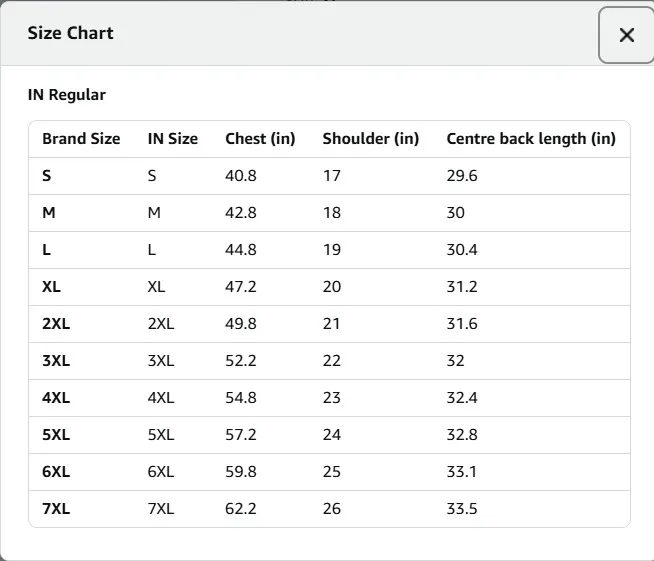This screenshot has height=561, width=654.
Task: Click the 33.5 centre back length value
Action: pyautogui.click(x=462, y=509)
